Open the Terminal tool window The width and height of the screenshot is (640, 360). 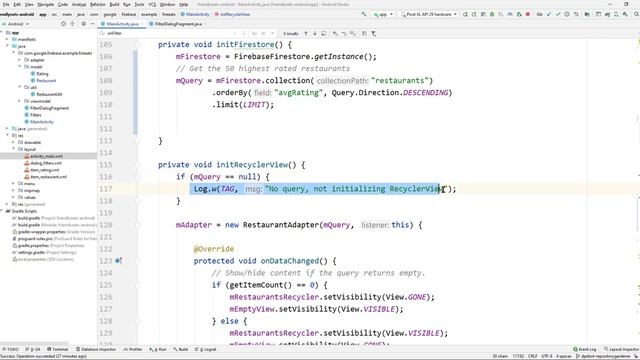click(x=58, y=349)
